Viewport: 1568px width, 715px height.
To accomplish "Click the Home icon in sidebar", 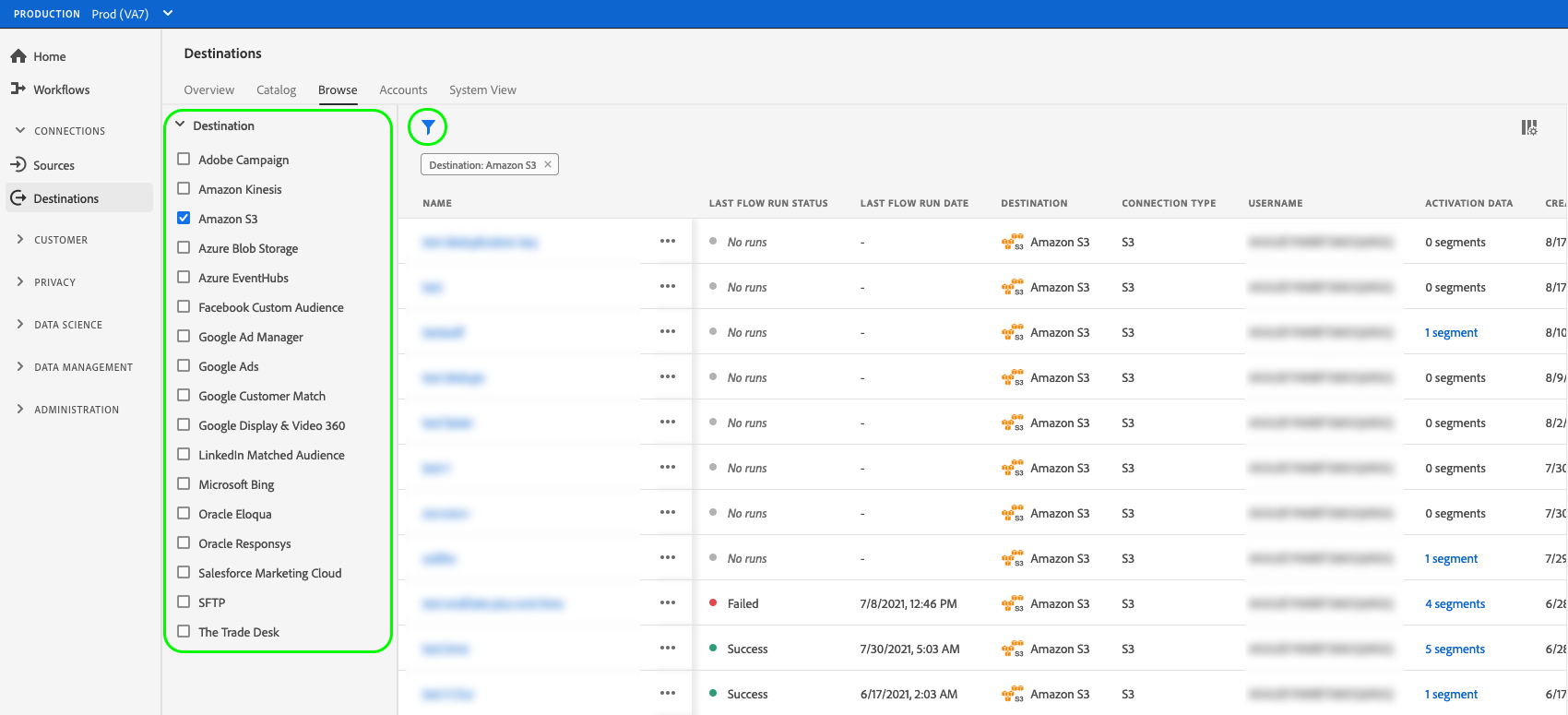I will (x=18, y=56).
